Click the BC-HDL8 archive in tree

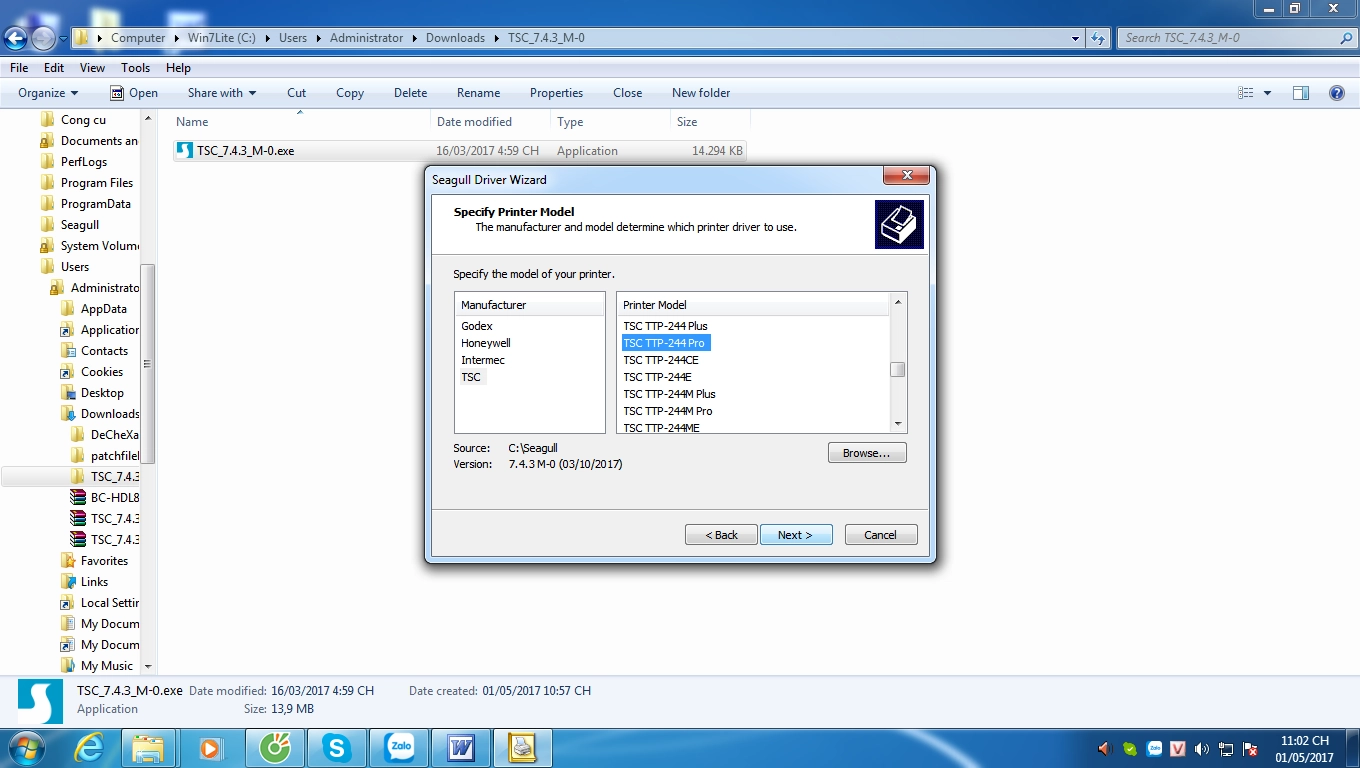tap(105, 498)
